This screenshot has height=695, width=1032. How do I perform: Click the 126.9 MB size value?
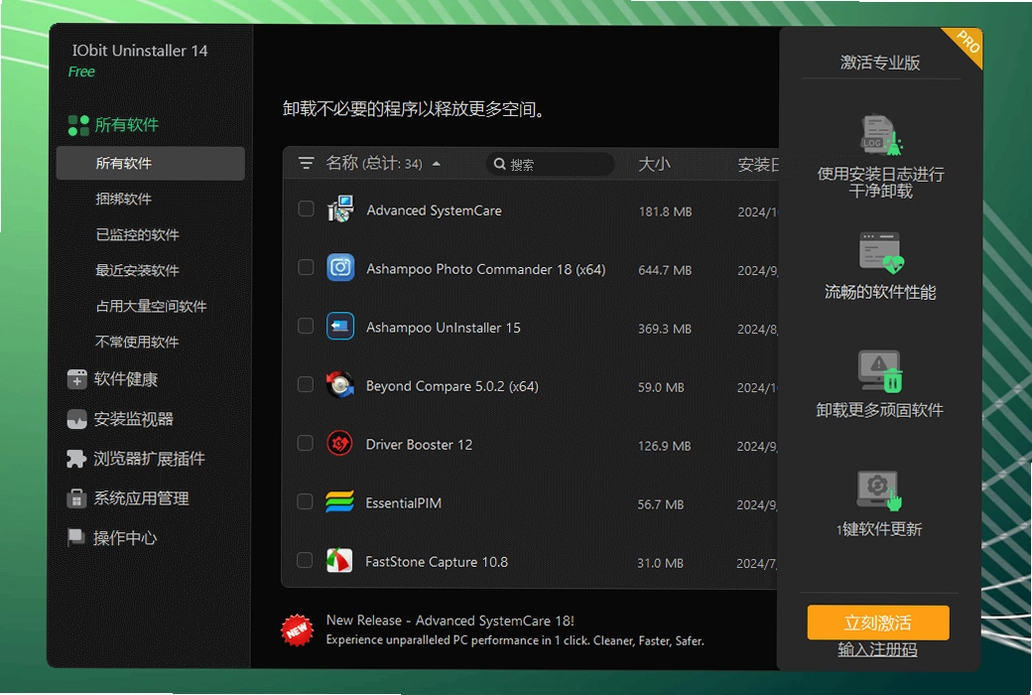click(664, 446)
